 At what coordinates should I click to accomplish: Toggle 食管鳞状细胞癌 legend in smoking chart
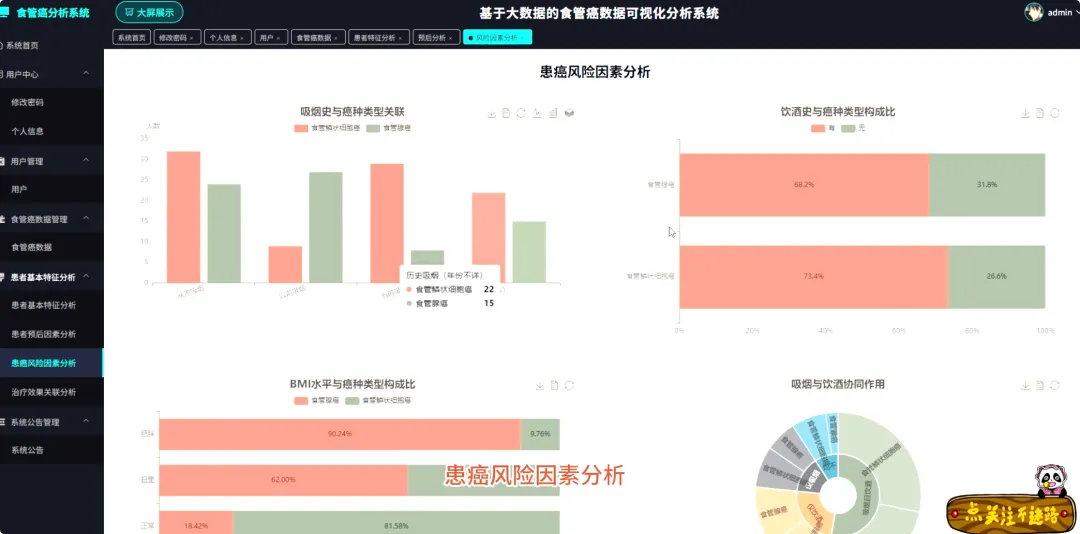[328, 128]
